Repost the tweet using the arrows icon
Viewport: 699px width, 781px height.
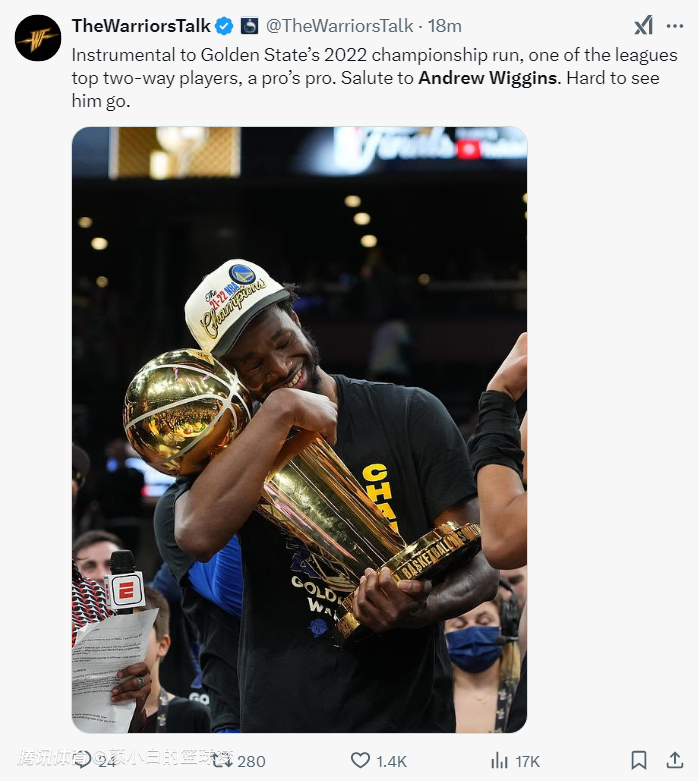222,760
